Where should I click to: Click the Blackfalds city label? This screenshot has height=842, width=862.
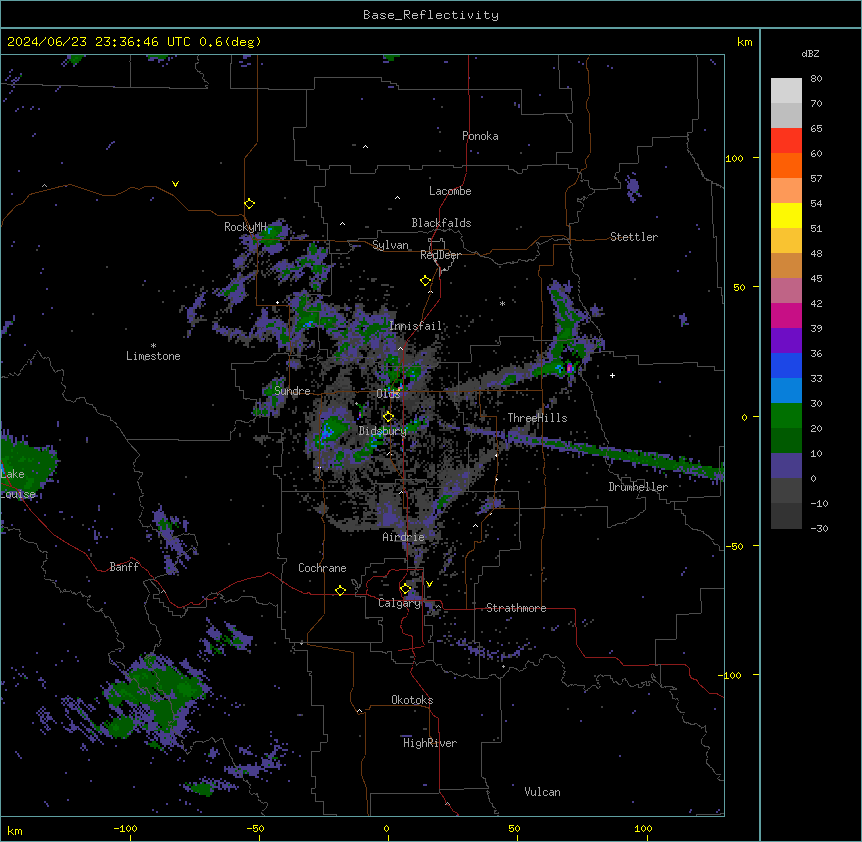(441, 223)
